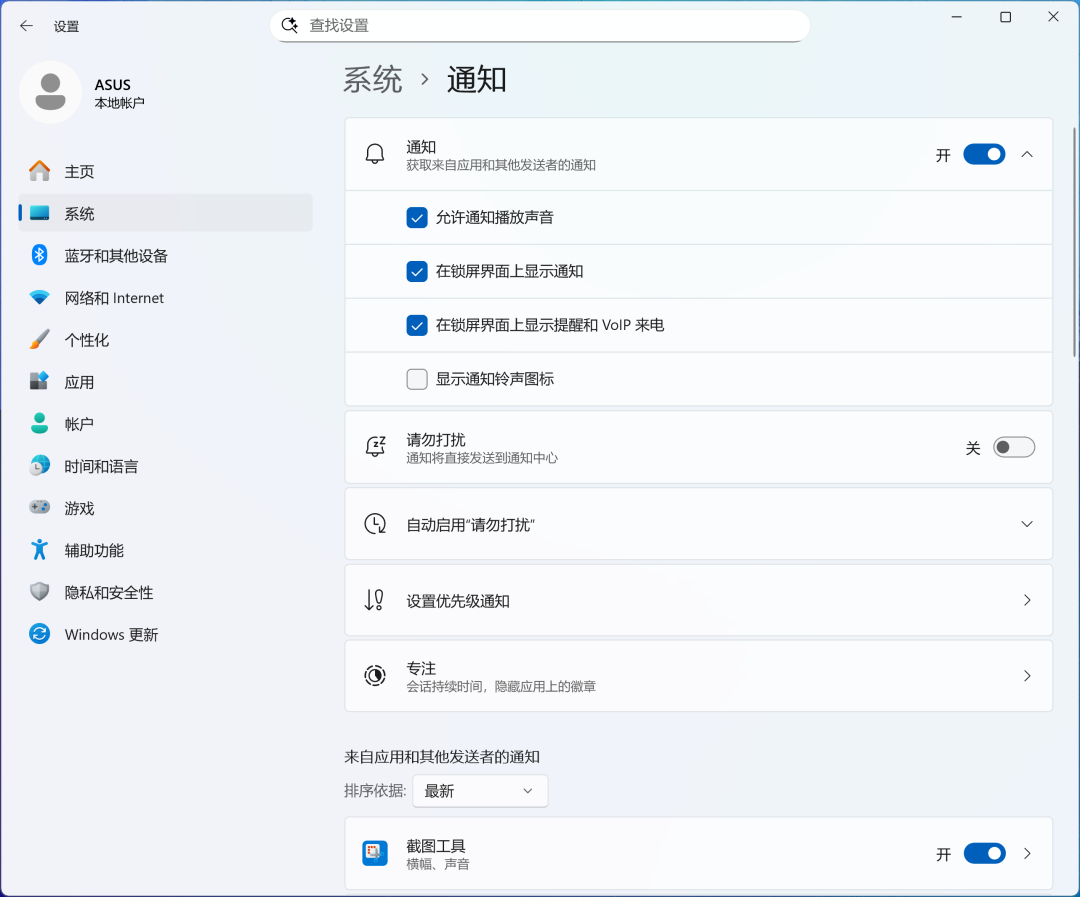Click the 系统 monitor icon
This screenshot has height=897, width=1080.
pyautogui.click(x=39, y=213)
